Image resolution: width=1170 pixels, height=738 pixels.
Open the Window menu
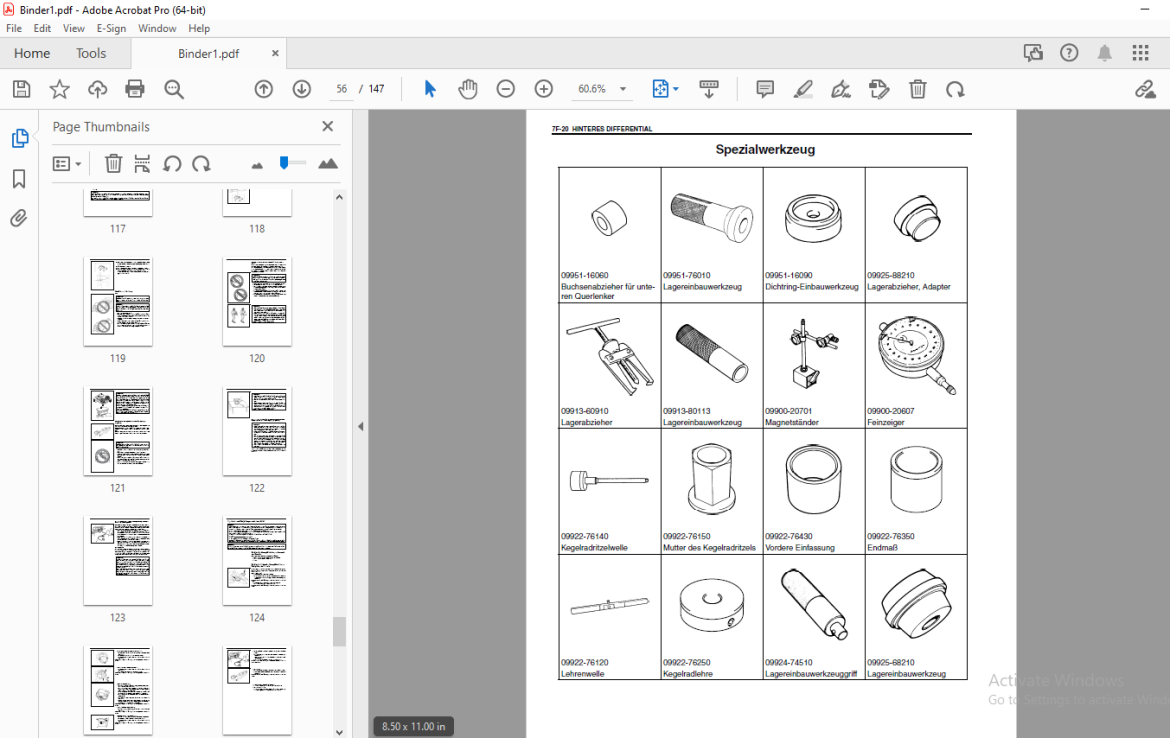pos(157,28)
